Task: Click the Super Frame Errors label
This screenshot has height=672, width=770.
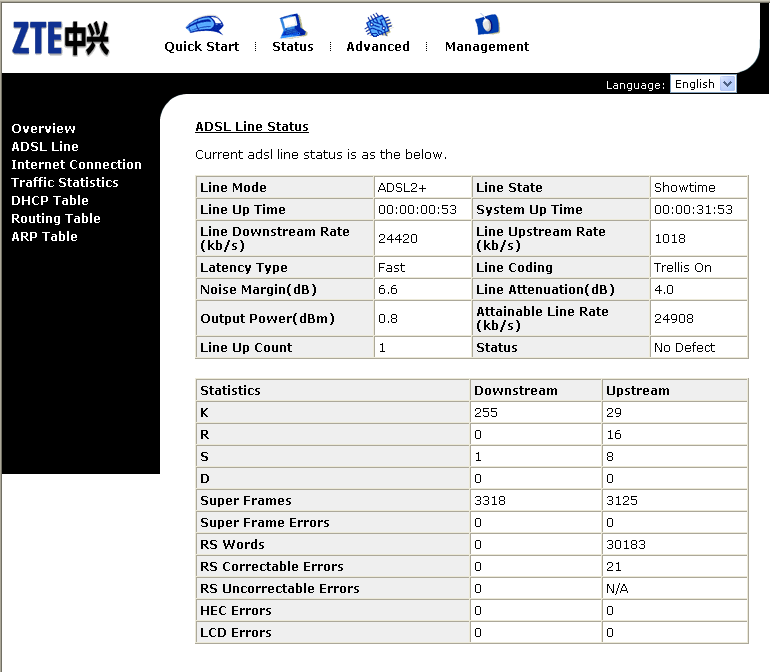Action: (265, 523)
